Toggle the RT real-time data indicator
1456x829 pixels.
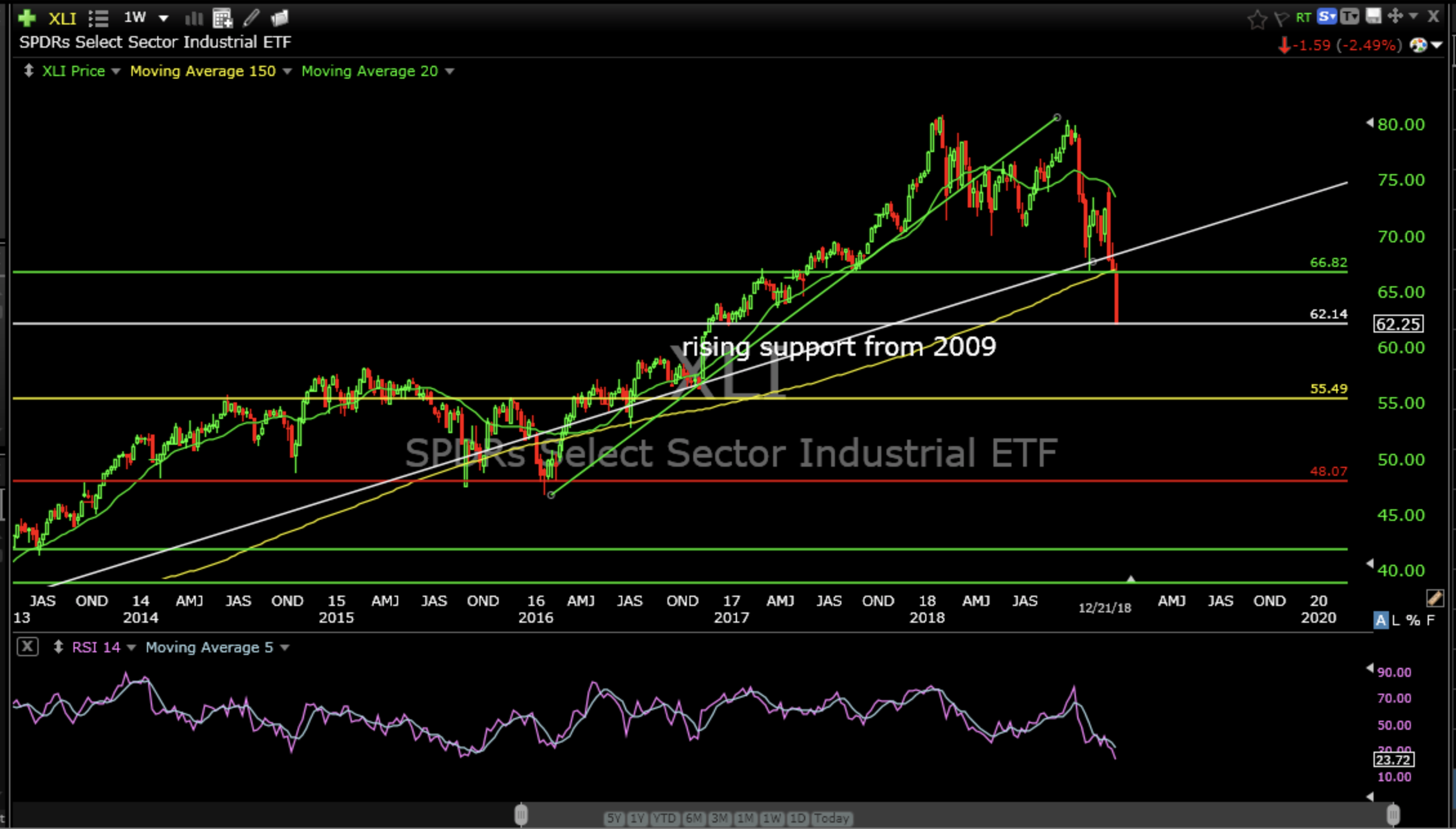point(1303,17)
